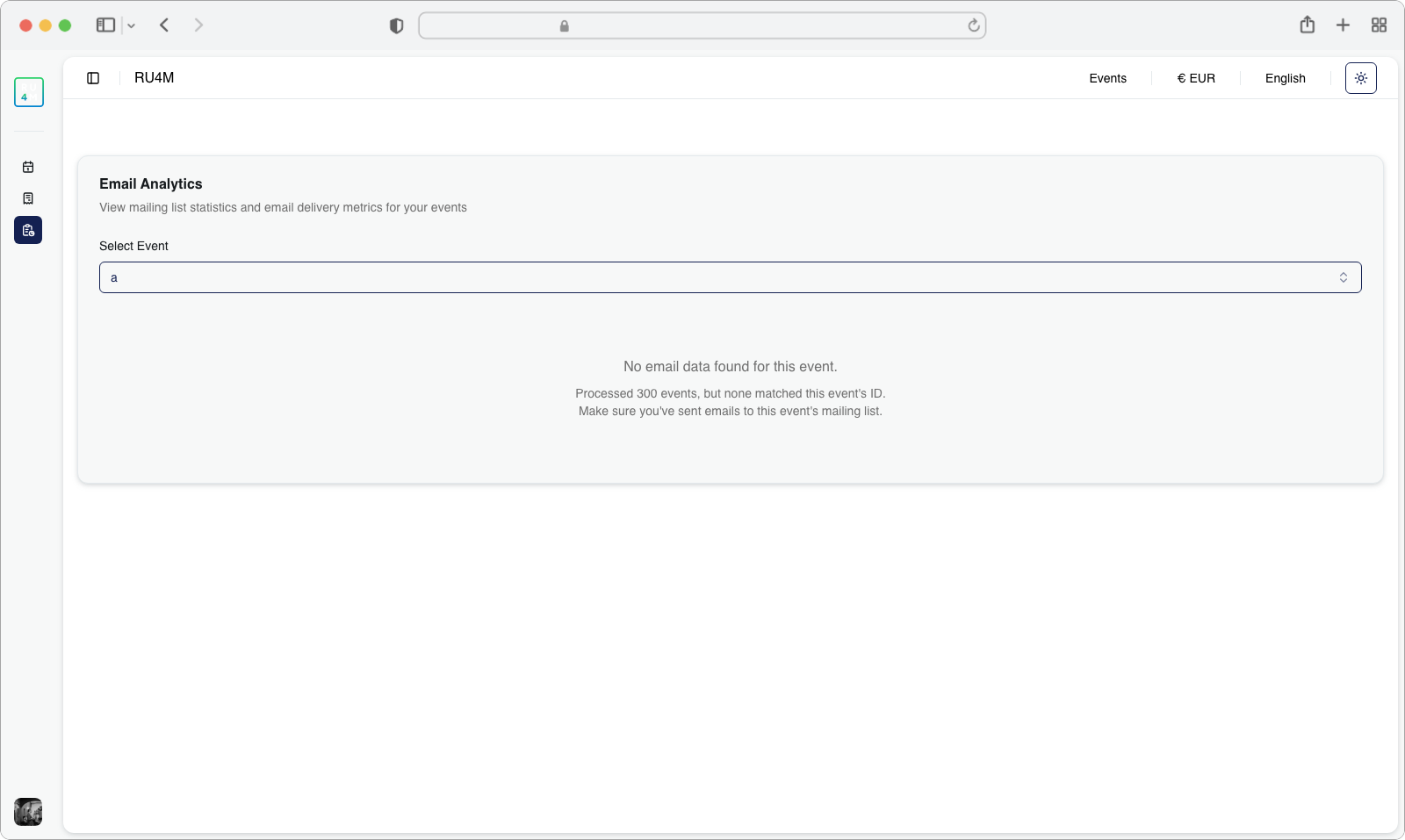Expand the Select Event dropdown
This screenshot has height=840, width=1405.
coord(730,277)
